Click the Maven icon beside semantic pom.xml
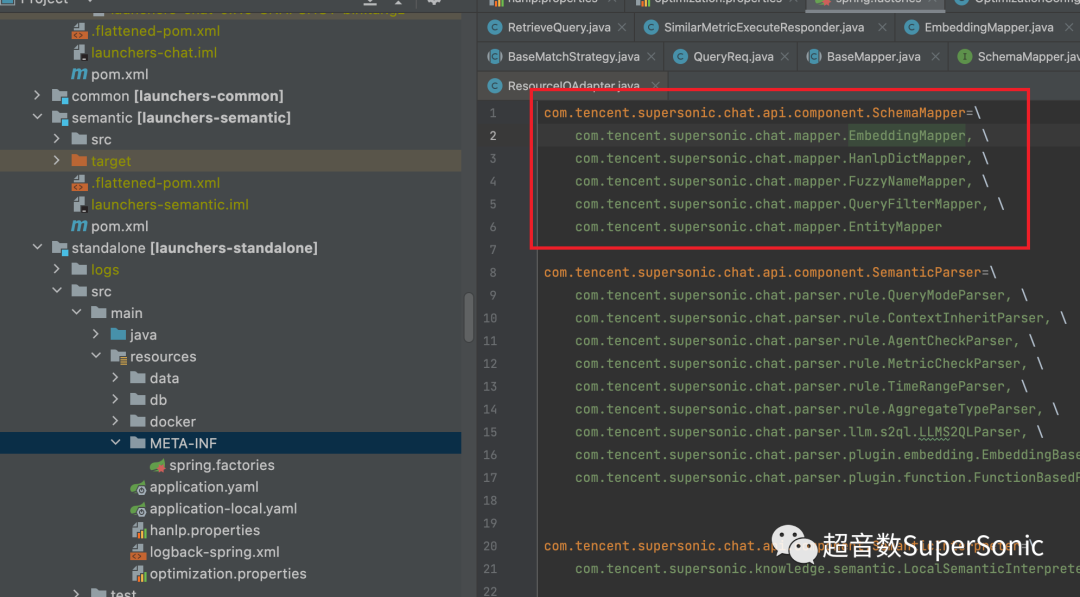The height and width of the screenshot is (597, 1080). (x=79, y=226)
